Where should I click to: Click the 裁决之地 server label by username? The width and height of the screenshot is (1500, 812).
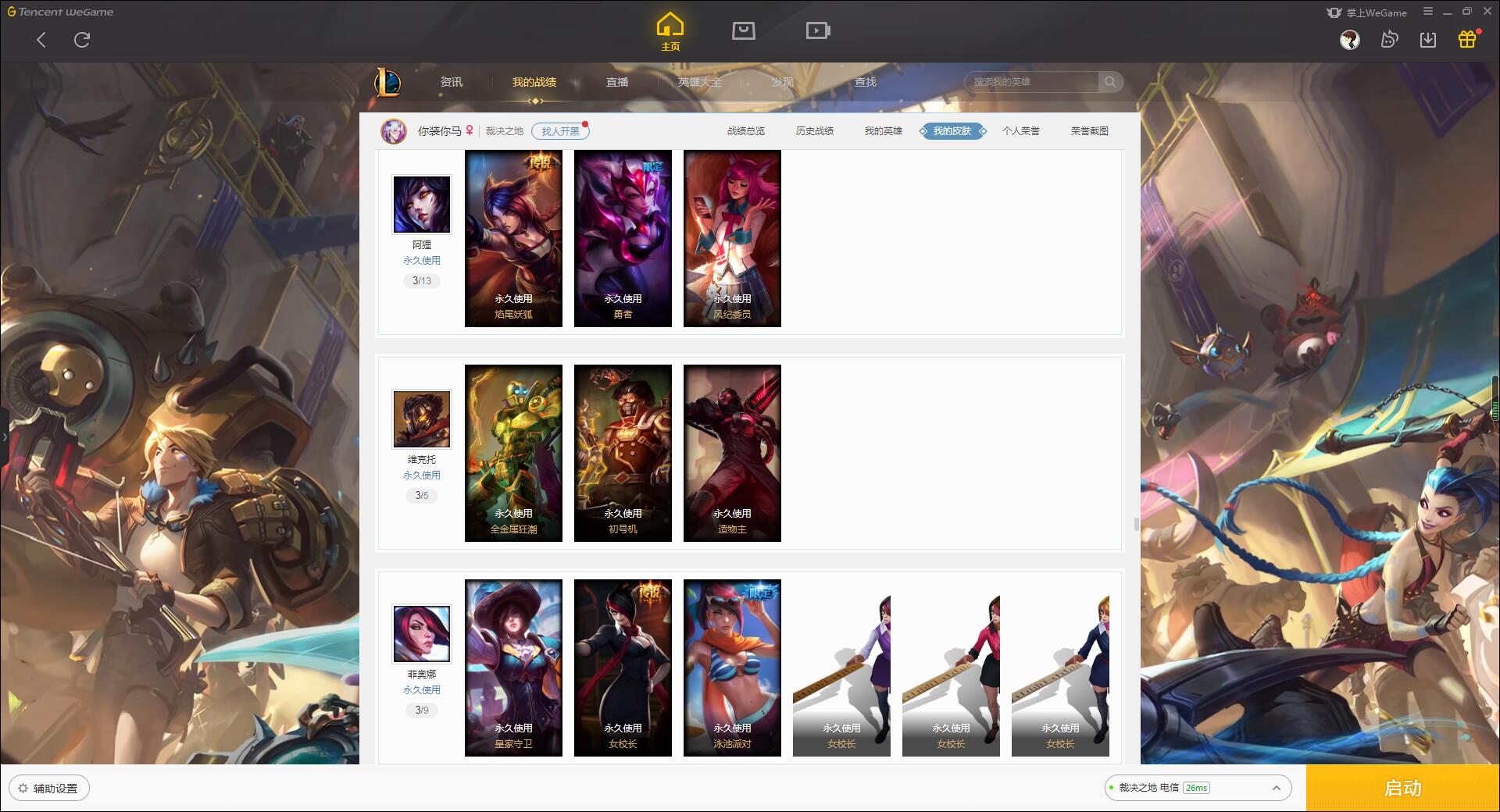click(x=504, y=131)
